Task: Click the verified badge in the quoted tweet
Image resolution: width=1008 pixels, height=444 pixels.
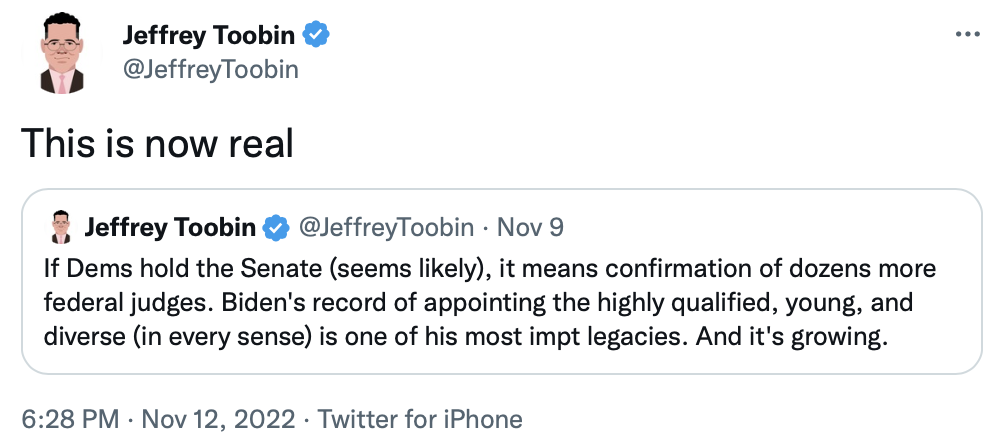Action: coord(275,228)
